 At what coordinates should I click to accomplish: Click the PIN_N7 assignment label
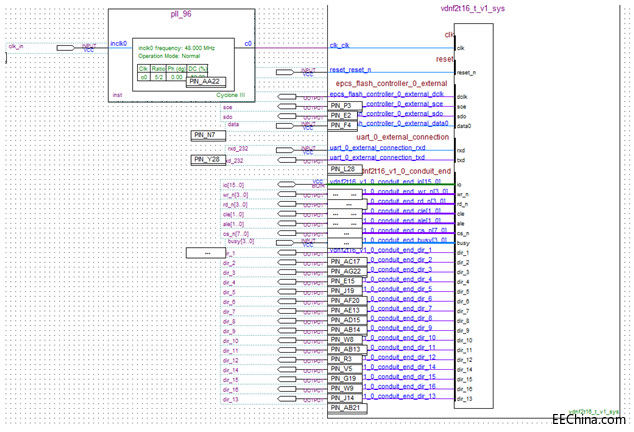pyautogui.click(x=208, y=135)
